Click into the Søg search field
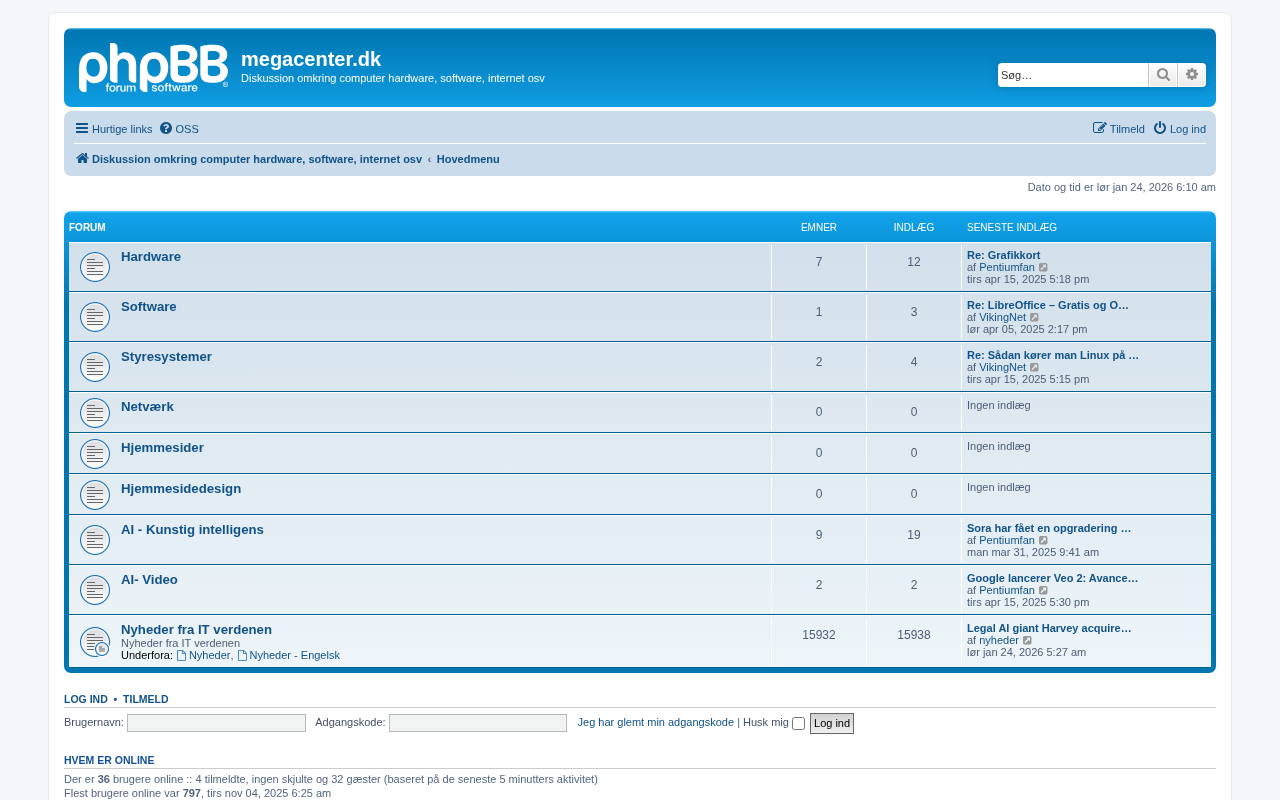 tap(1073, 75)
